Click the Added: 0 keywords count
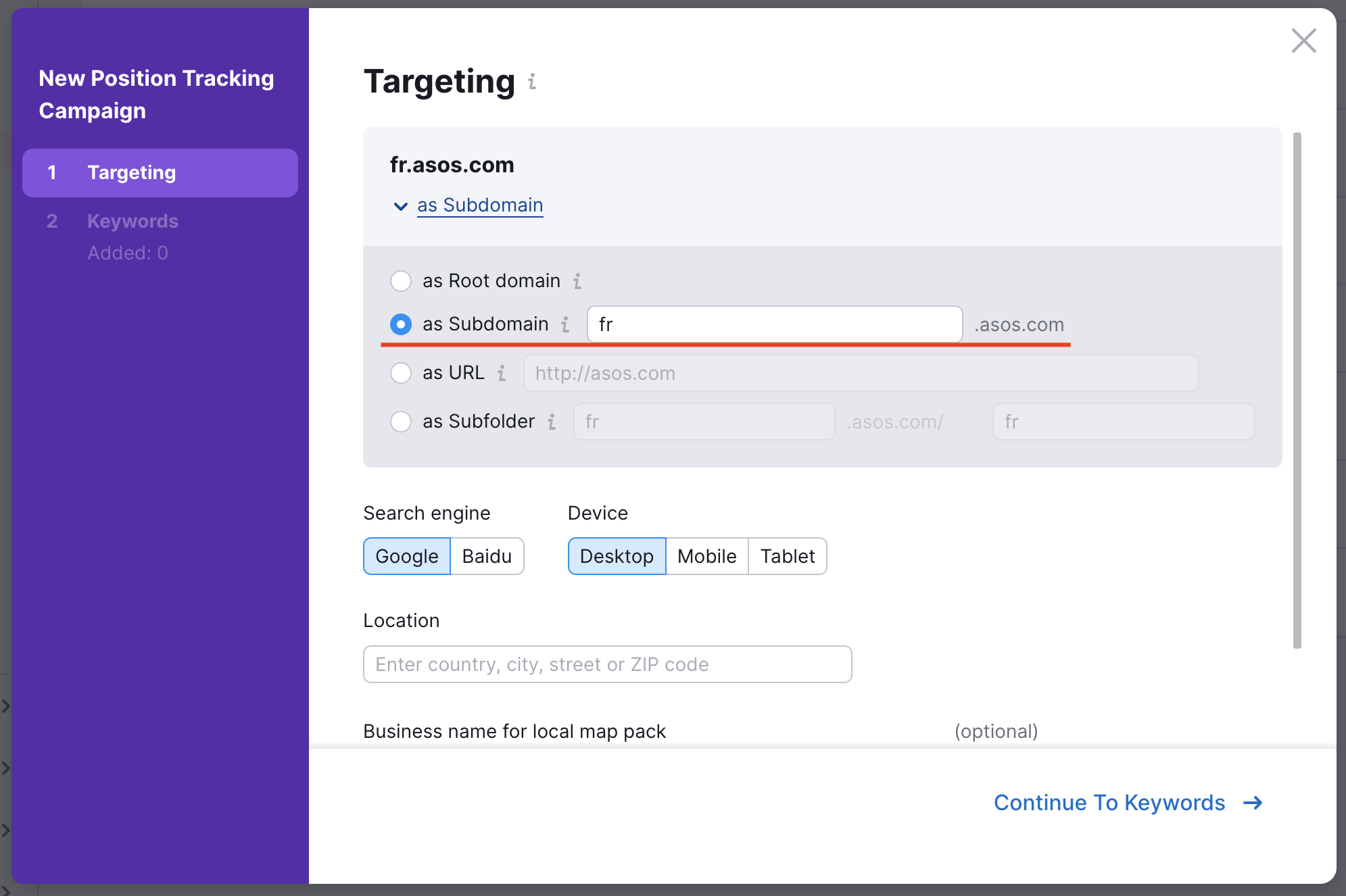Screen dimensions: 1346x896 (x=128, y=253)
